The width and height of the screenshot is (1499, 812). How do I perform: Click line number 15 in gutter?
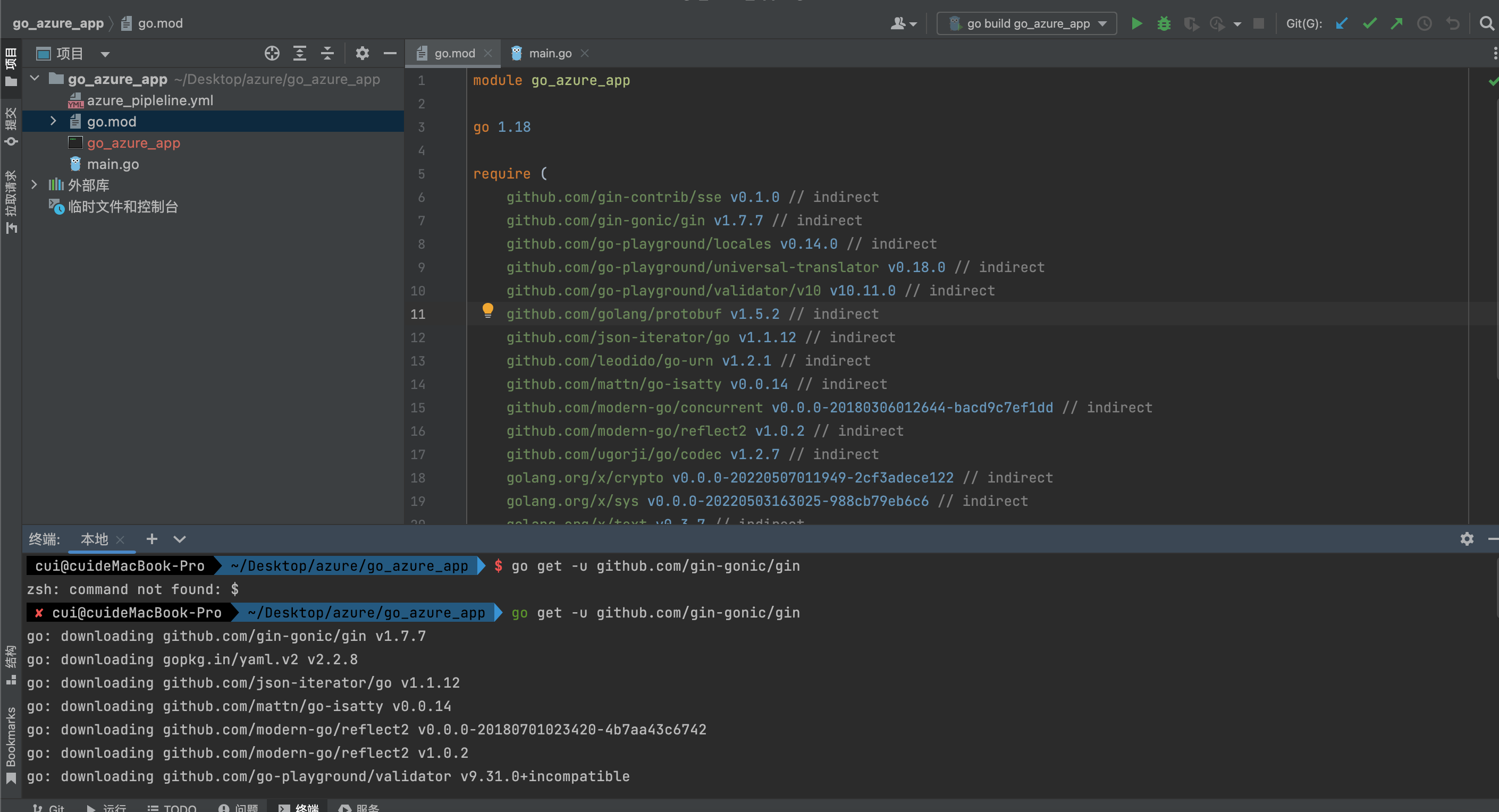[x=418, y=408]
